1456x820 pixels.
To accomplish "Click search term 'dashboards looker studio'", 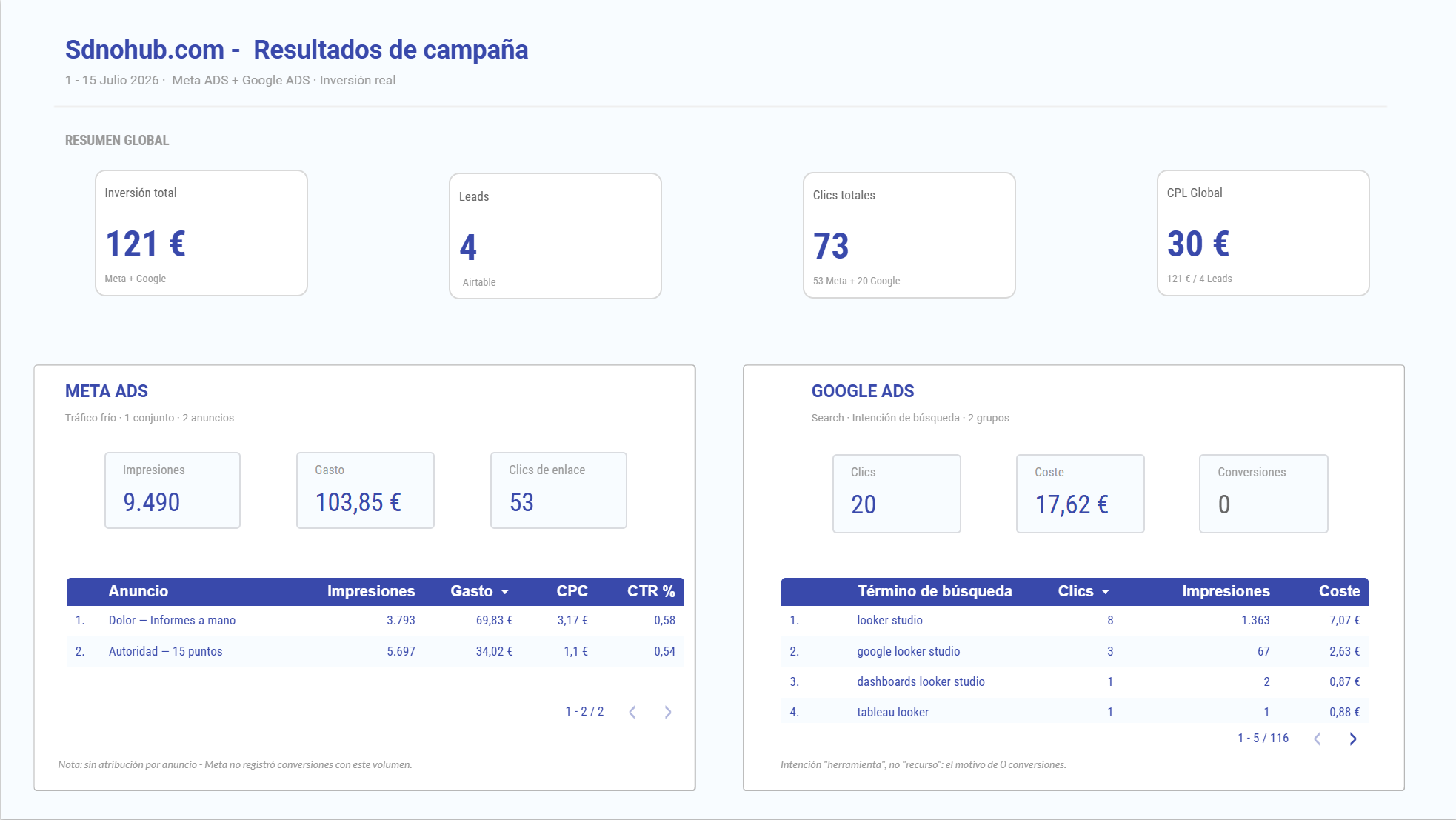I will [x=921, y=681].
